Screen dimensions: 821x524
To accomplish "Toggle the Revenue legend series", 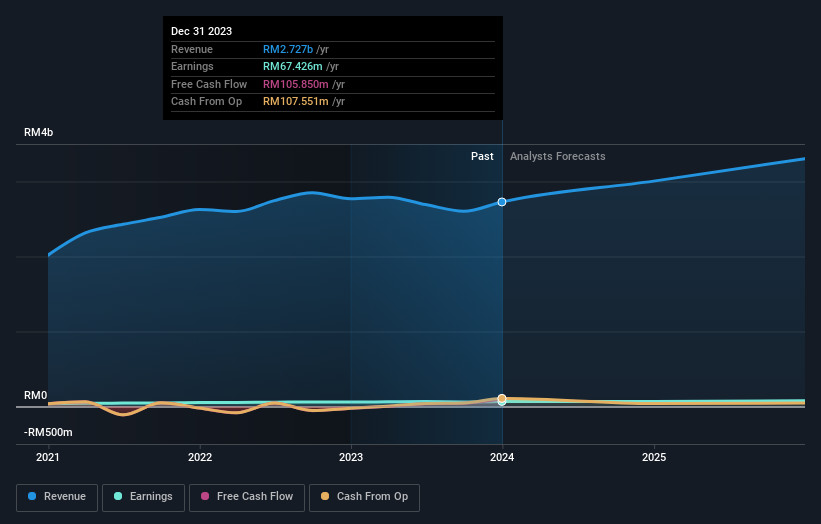I will [x=57, y=497].
